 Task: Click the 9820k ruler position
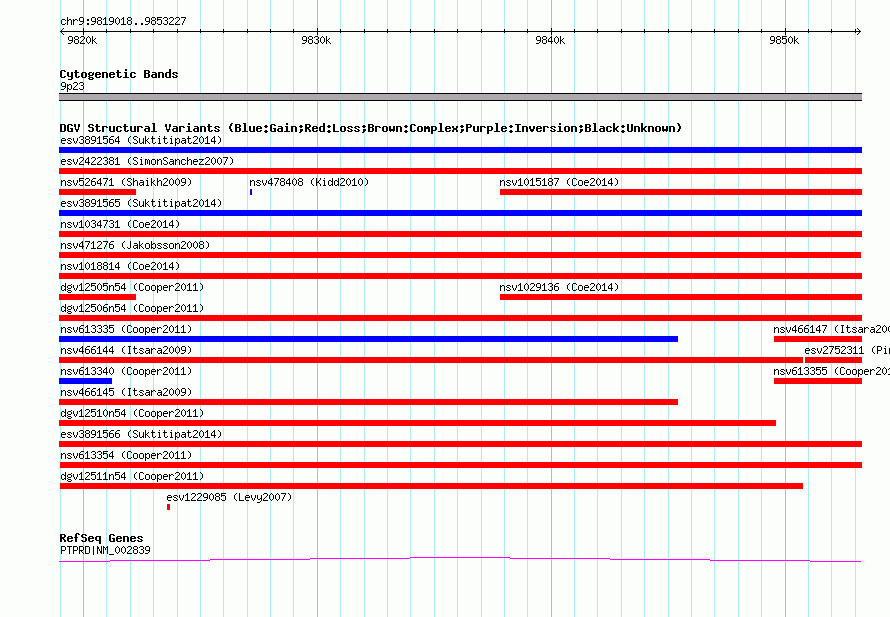click(82, 40)
